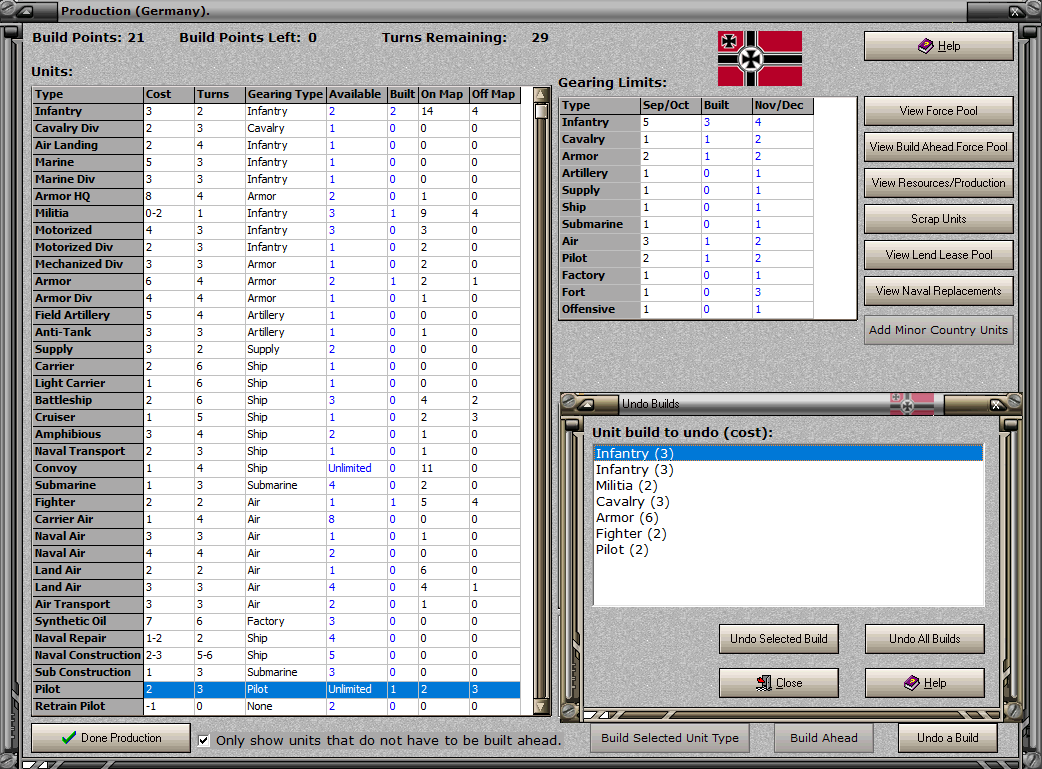Viewport: 1042px width, 769px height.
Task: Select the Militia unit row
Action: (276, 213)
